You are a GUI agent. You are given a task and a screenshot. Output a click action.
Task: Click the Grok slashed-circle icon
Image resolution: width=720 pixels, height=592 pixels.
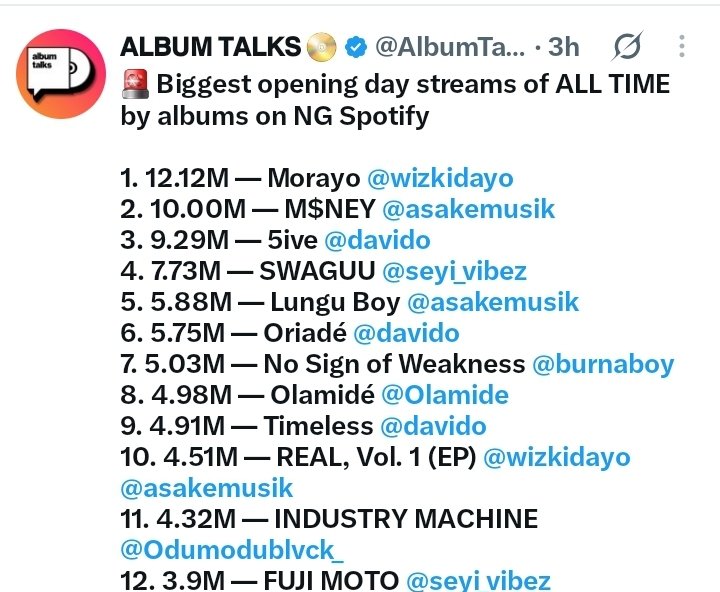coord(627,46)
